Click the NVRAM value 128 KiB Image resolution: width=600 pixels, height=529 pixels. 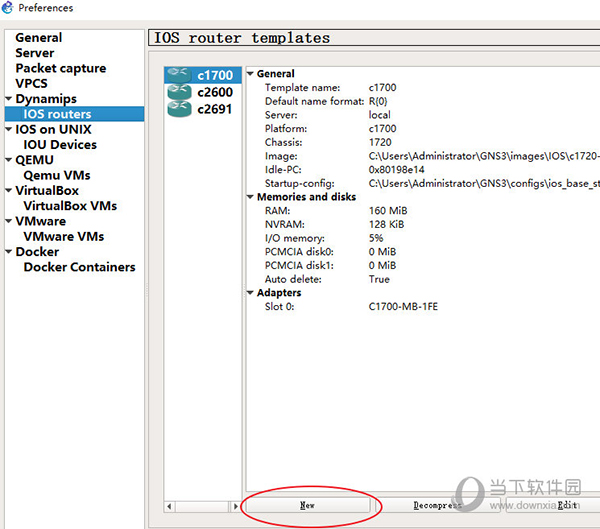point(386,224)
